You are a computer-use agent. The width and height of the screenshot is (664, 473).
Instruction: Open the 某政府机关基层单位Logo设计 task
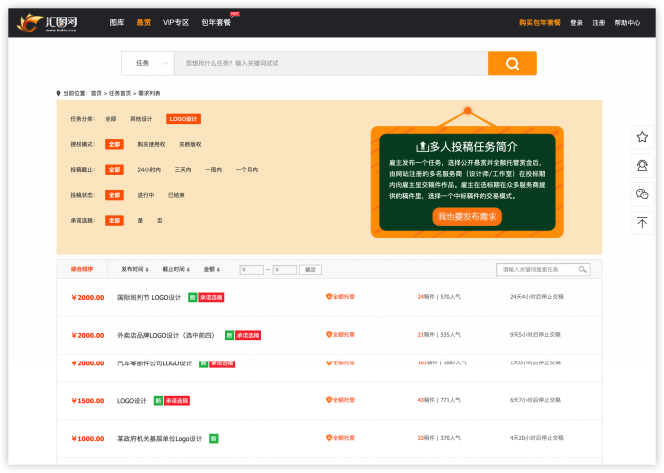tap(159, 439)
